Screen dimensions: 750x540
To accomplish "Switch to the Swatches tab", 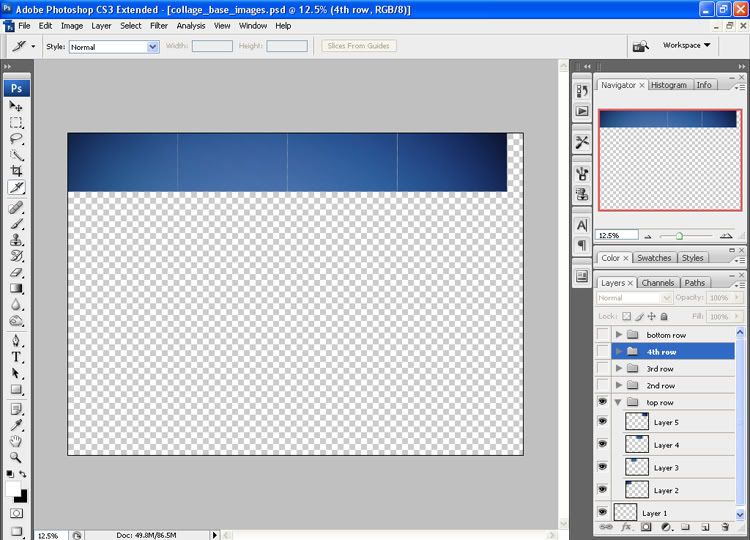I will (654, 258).
